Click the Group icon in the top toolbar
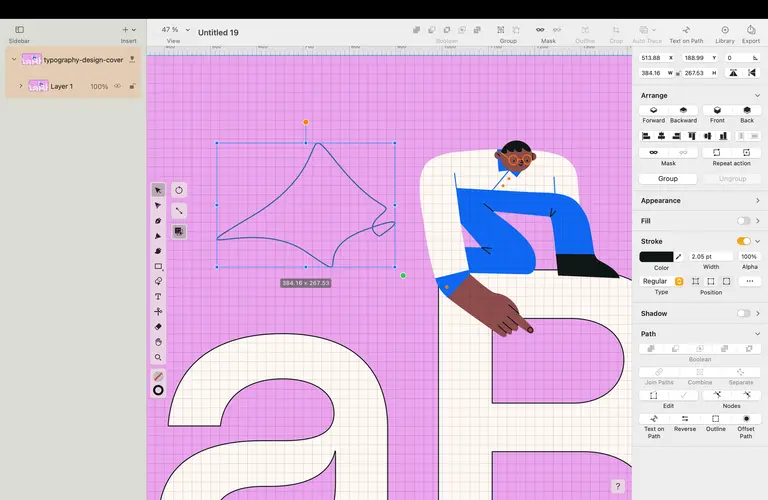The image size is (768, 500). coord(501,30)
